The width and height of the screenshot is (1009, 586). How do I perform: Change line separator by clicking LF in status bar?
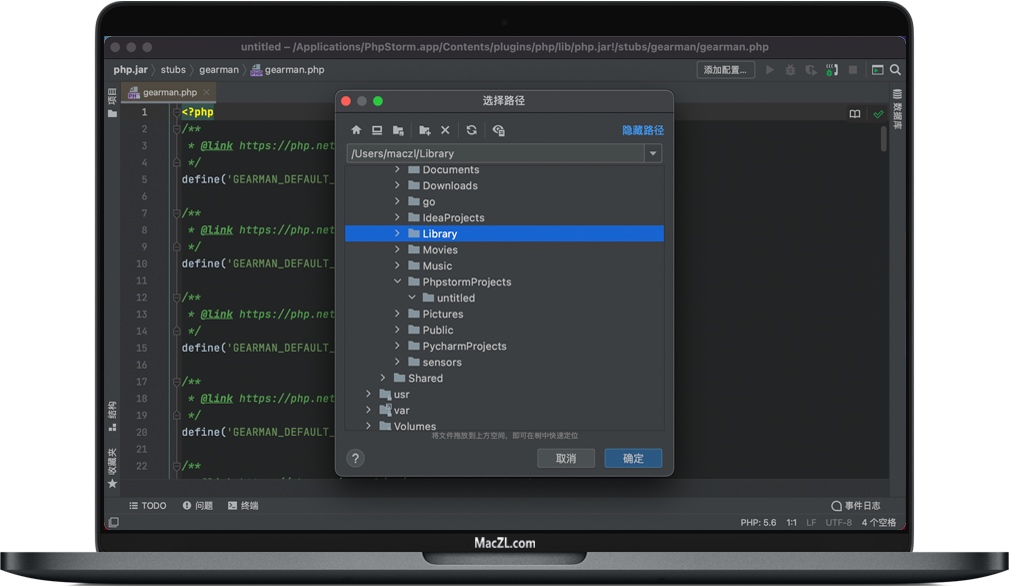[811, 521]
